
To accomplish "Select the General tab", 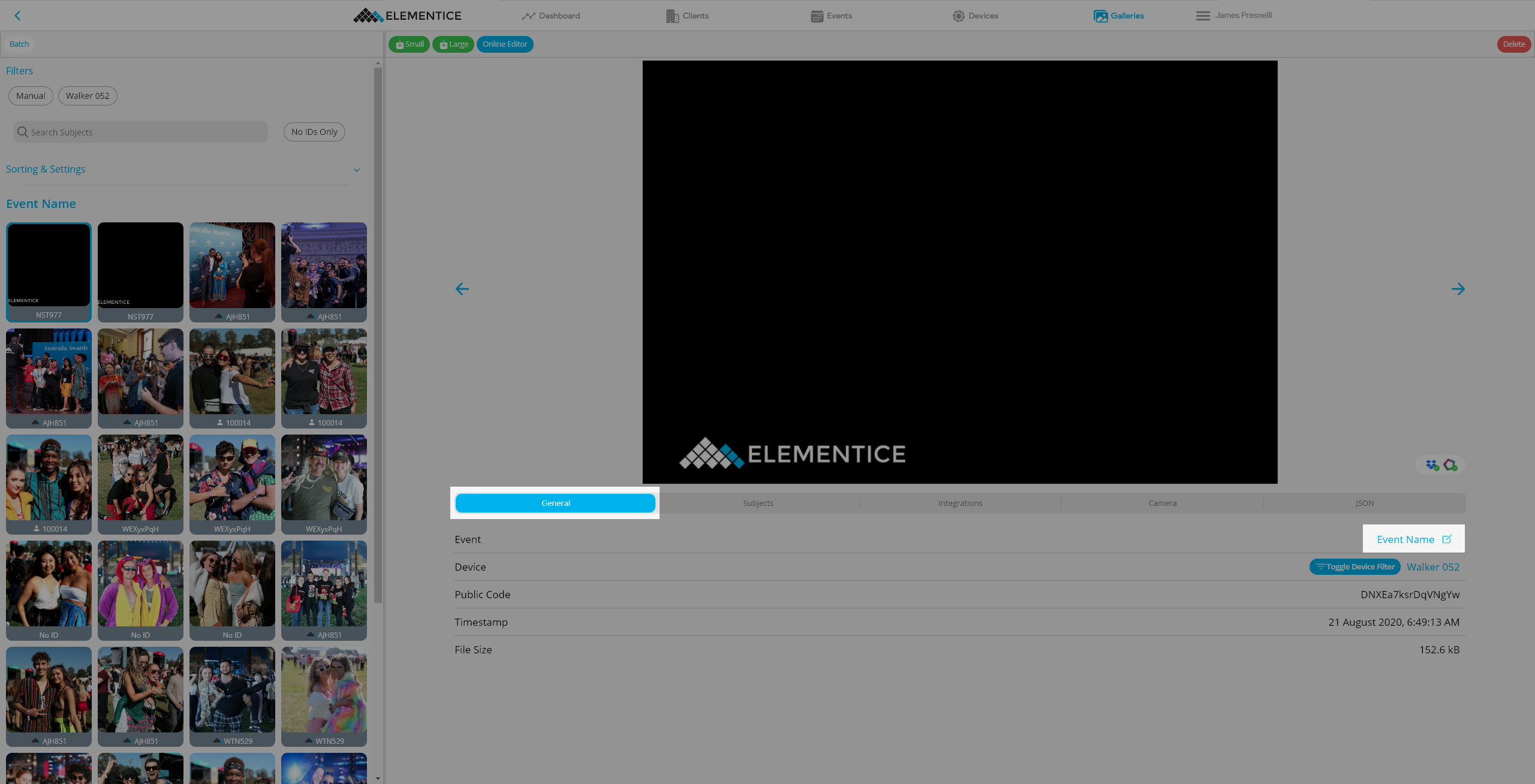I will (x=555, y=503).
